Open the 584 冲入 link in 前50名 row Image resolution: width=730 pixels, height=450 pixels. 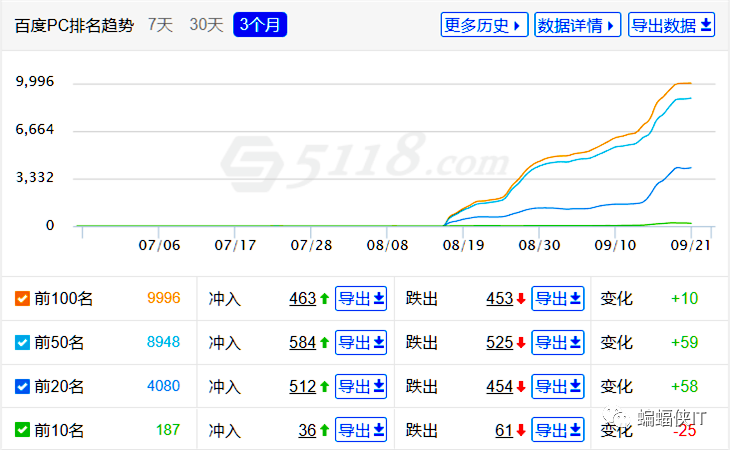[x=303, y=343]
